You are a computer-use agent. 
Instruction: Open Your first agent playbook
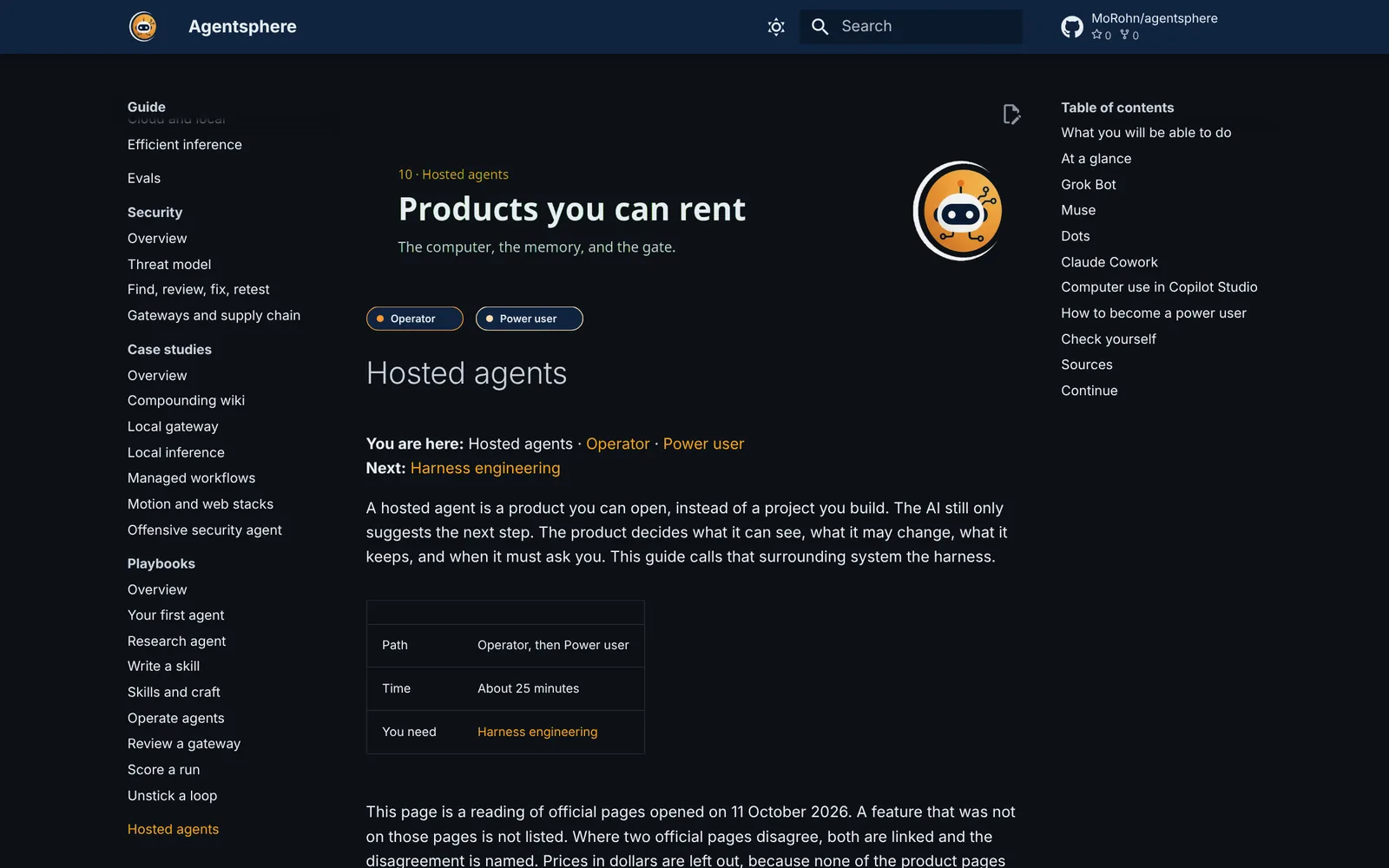(175, 615)
